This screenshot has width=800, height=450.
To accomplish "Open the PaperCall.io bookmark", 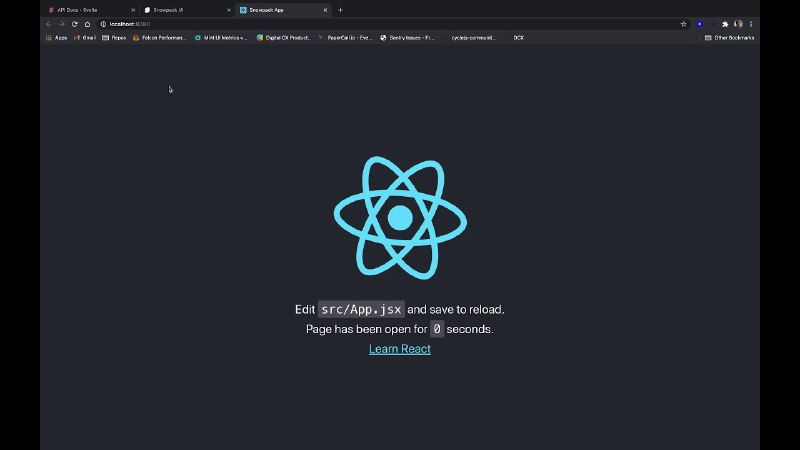I will click(345, 38).
